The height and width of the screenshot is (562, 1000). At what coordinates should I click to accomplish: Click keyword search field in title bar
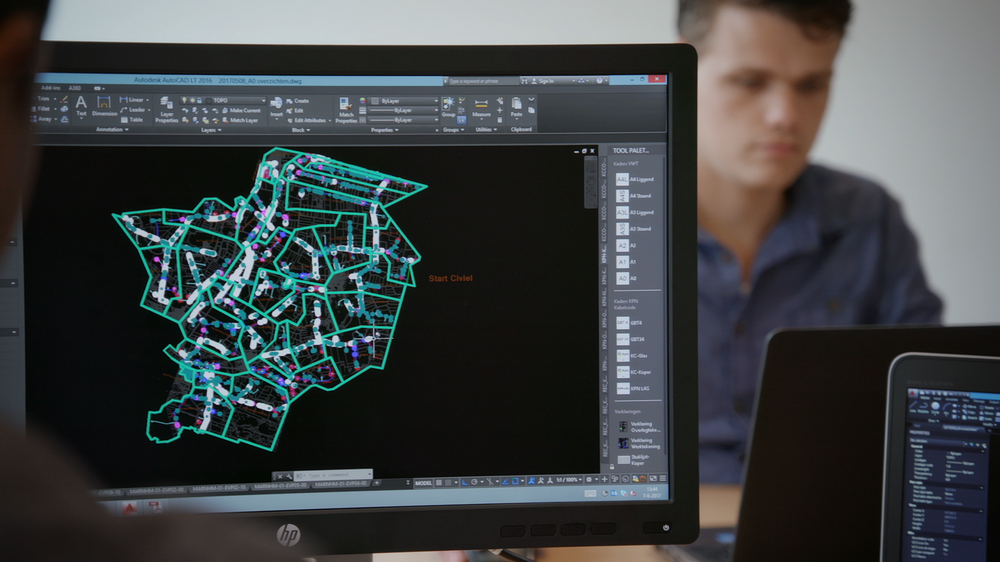tap(482, 81)
